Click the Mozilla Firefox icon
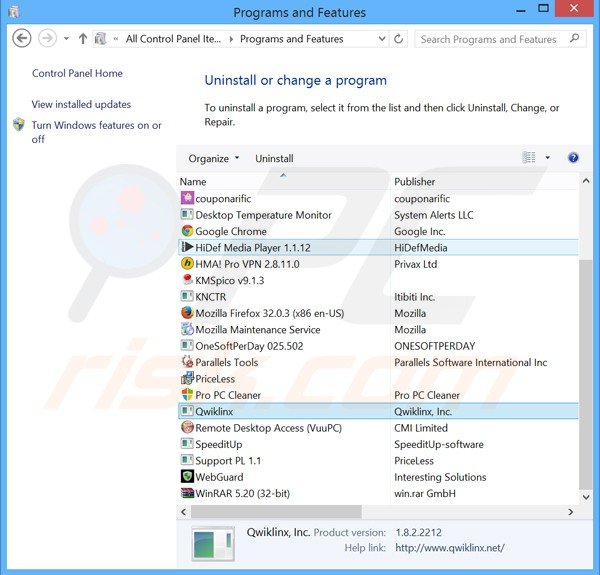The image size is (600, 575). pos(187,313)
